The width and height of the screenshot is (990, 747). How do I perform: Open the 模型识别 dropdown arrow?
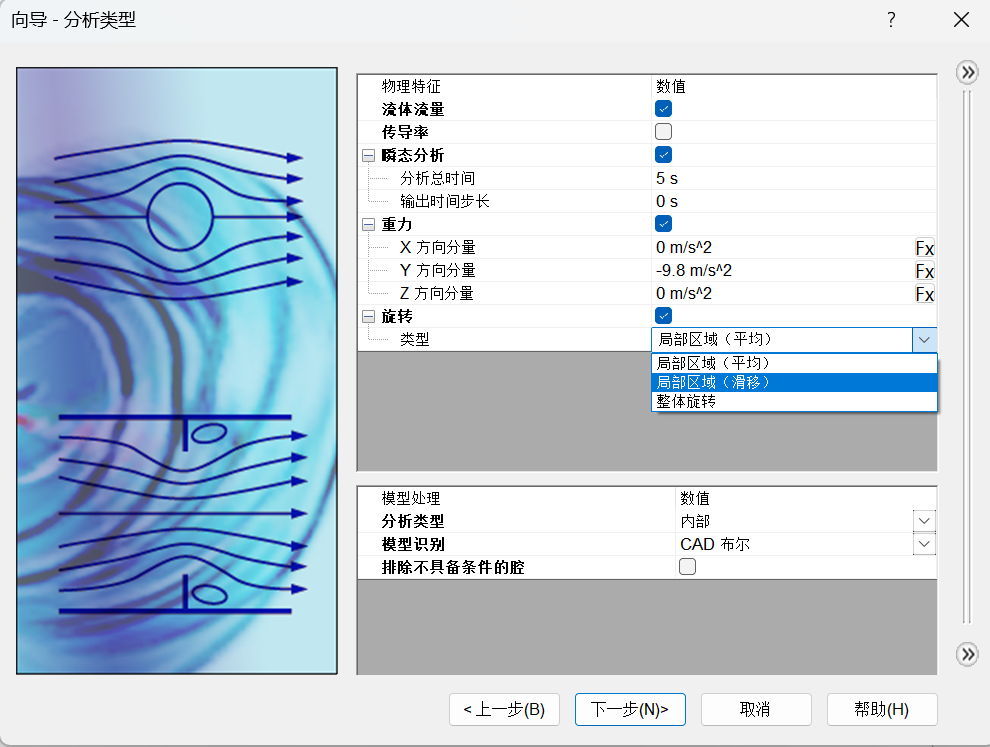click(924, 544)
